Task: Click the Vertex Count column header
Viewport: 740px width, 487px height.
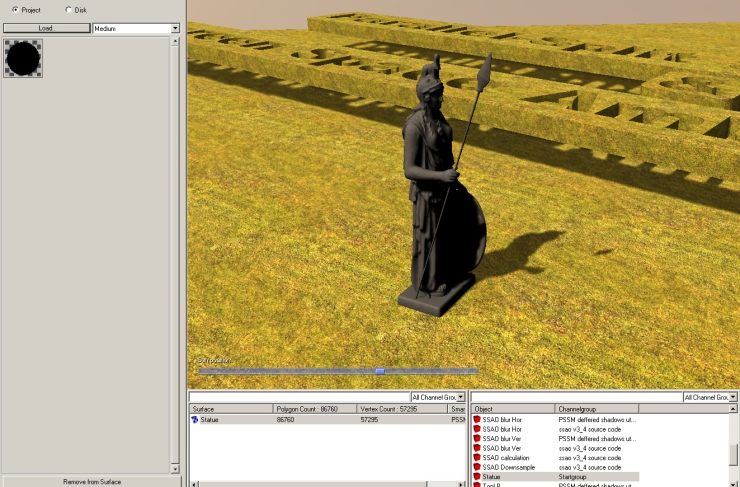Action: point(402,409)
